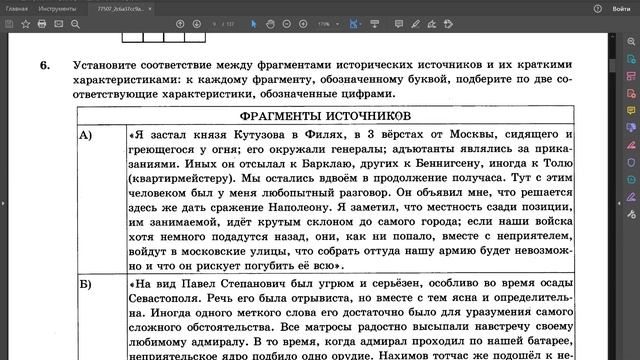Click the word Севастополя in fragment Б
The width and height of the screenshot is (640, 360).
coord(163,298)
